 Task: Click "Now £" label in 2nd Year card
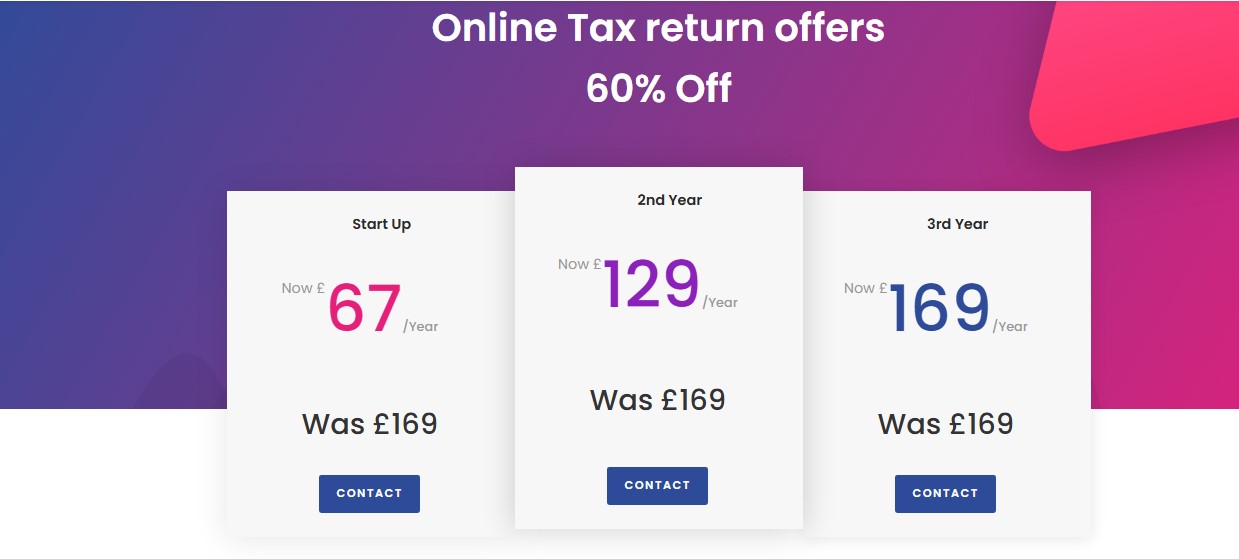click(579, 264)
